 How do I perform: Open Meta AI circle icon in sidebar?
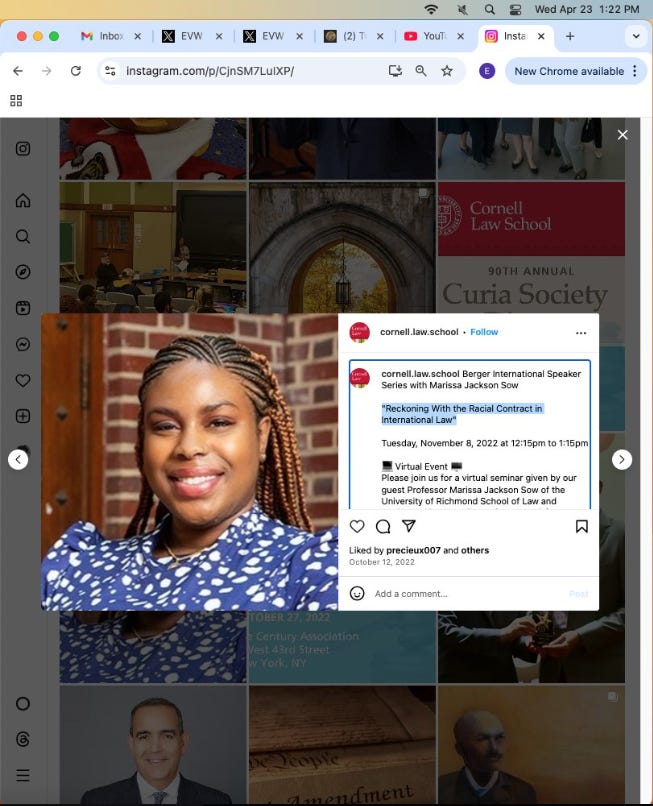pyautogui.click(x=23, y=703)
